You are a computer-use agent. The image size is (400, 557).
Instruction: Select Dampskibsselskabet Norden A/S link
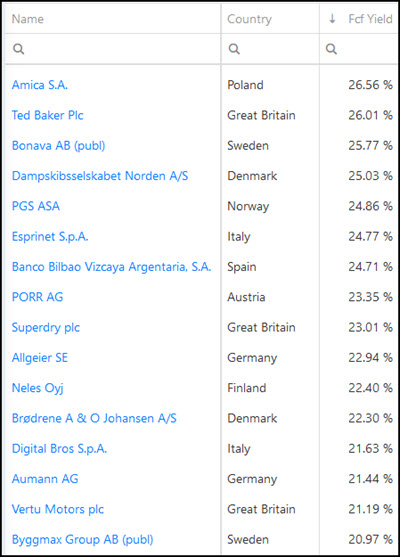pyautogui.click(x=100, y=176)
